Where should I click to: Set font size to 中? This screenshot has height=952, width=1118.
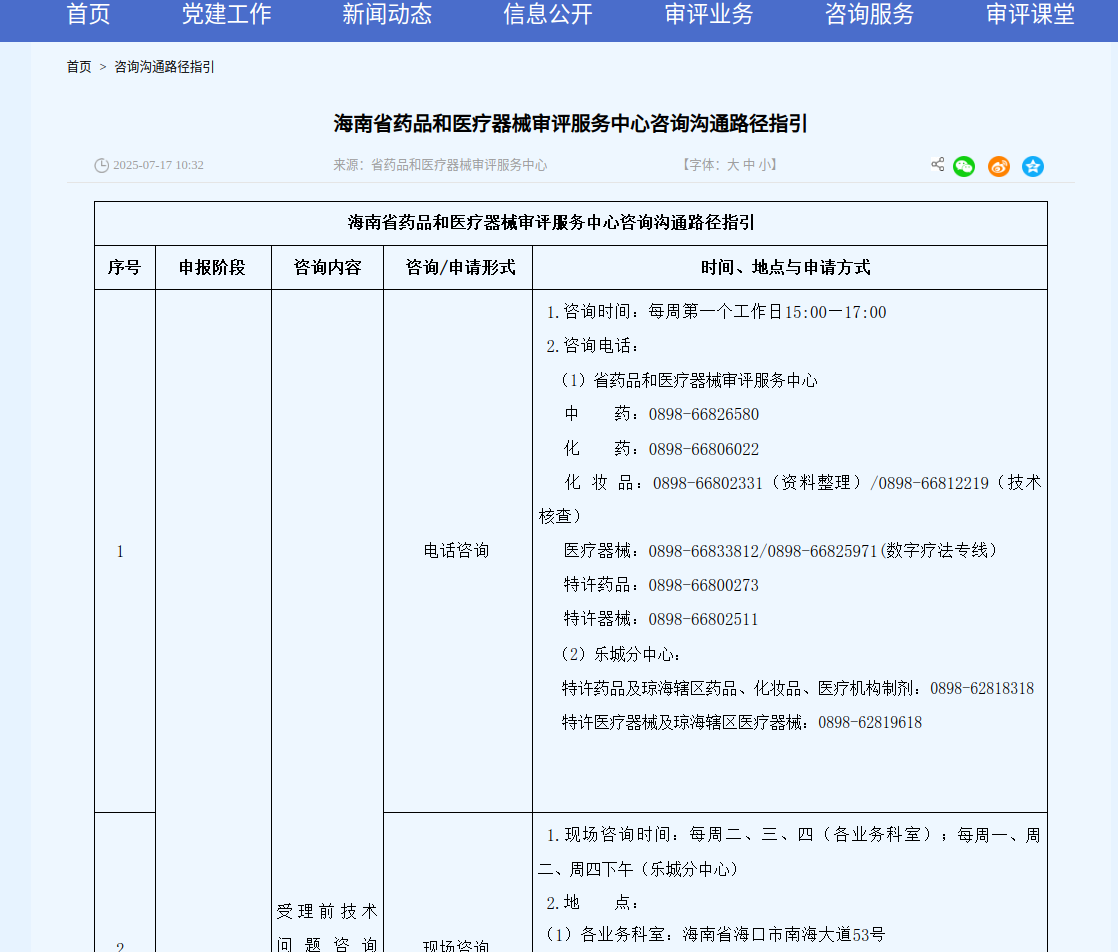pos(749,165)
